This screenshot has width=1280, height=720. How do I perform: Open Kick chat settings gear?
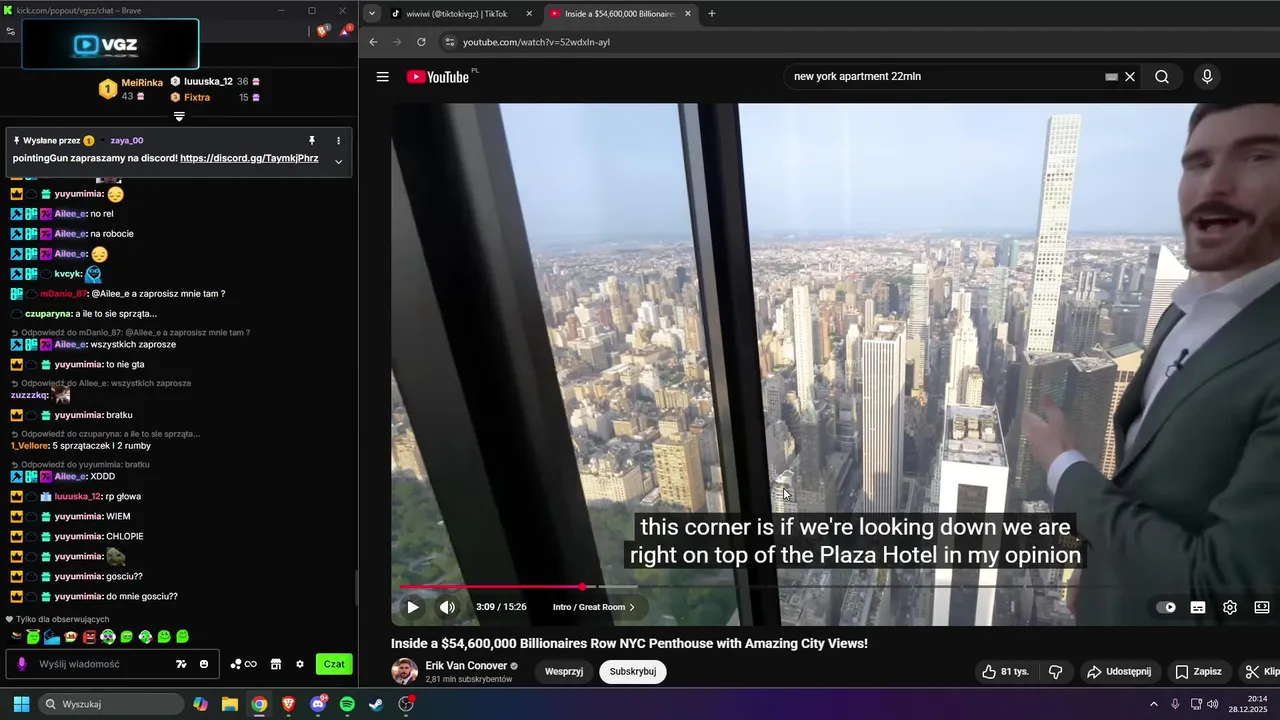299,664
